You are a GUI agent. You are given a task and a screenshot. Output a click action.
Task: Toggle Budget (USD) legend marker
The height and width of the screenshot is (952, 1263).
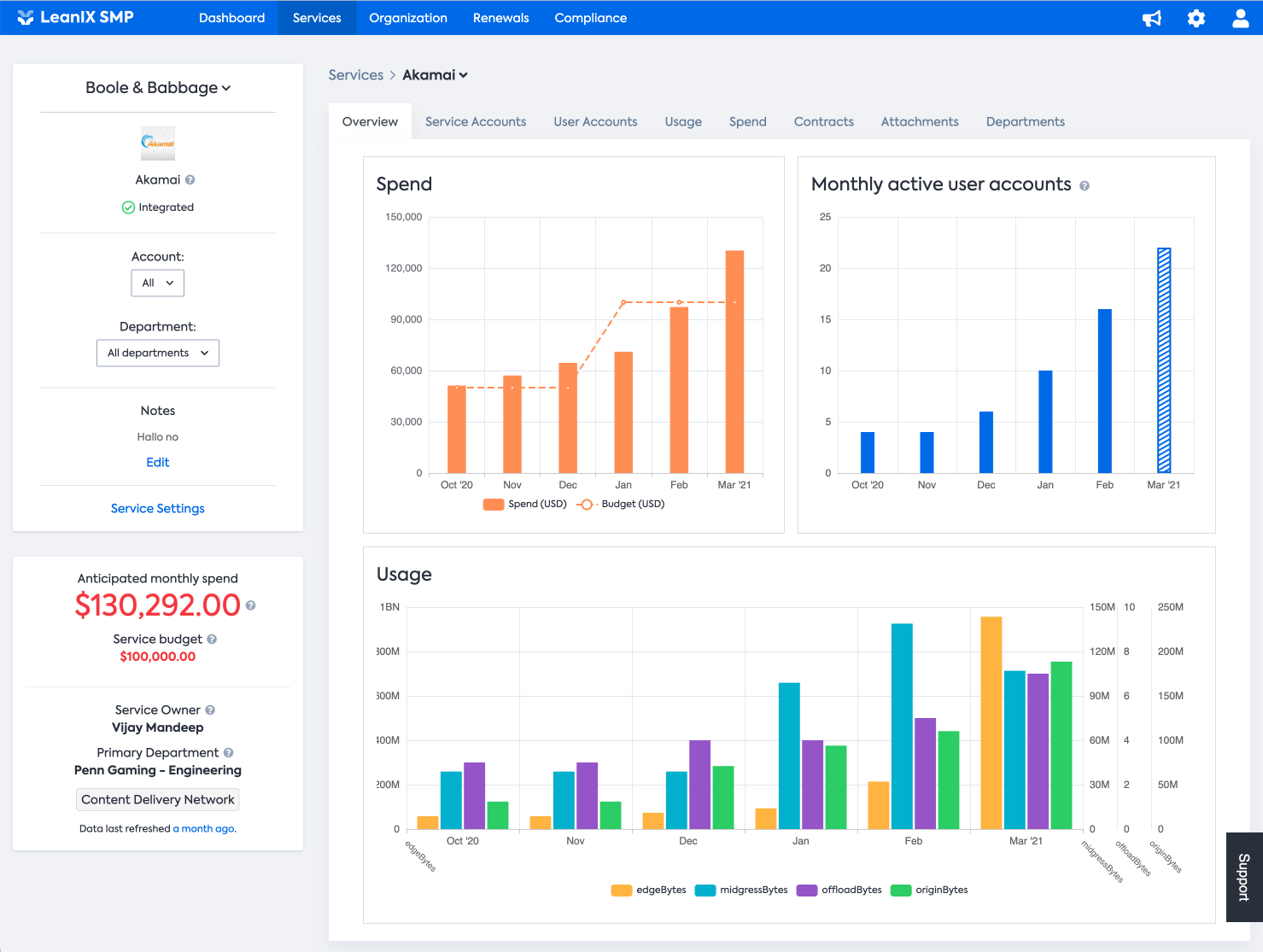(587, 504)
